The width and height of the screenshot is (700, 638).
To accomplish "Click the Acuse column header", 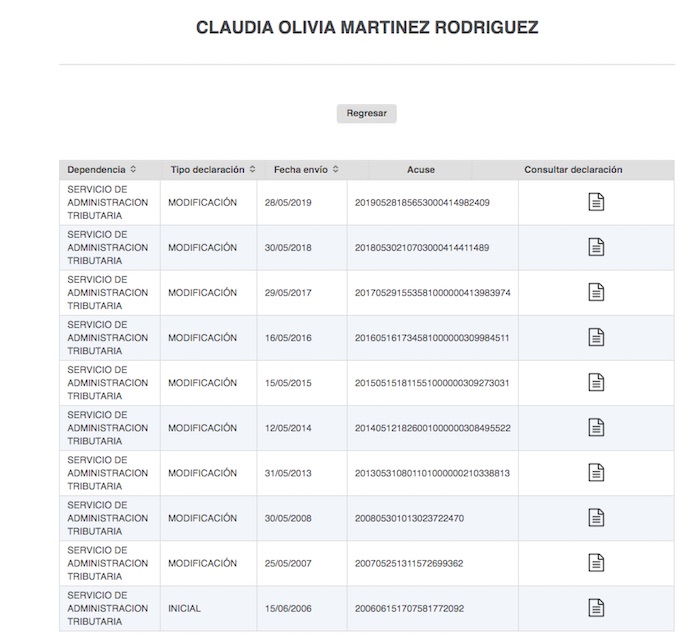I will [421, 170].
